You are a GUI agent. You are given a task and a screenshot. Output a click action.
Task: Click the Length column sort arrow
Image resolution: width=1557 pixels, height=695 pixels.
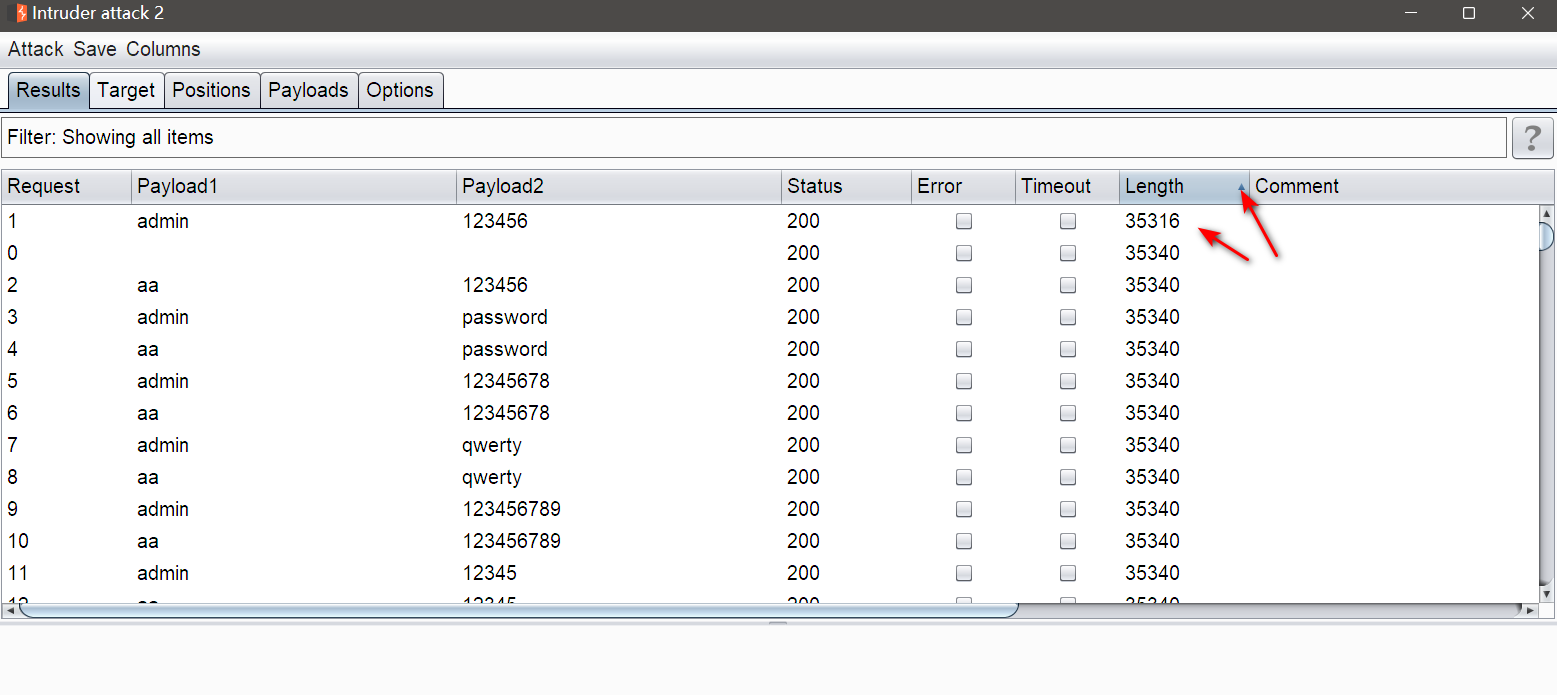(1241, 187)
